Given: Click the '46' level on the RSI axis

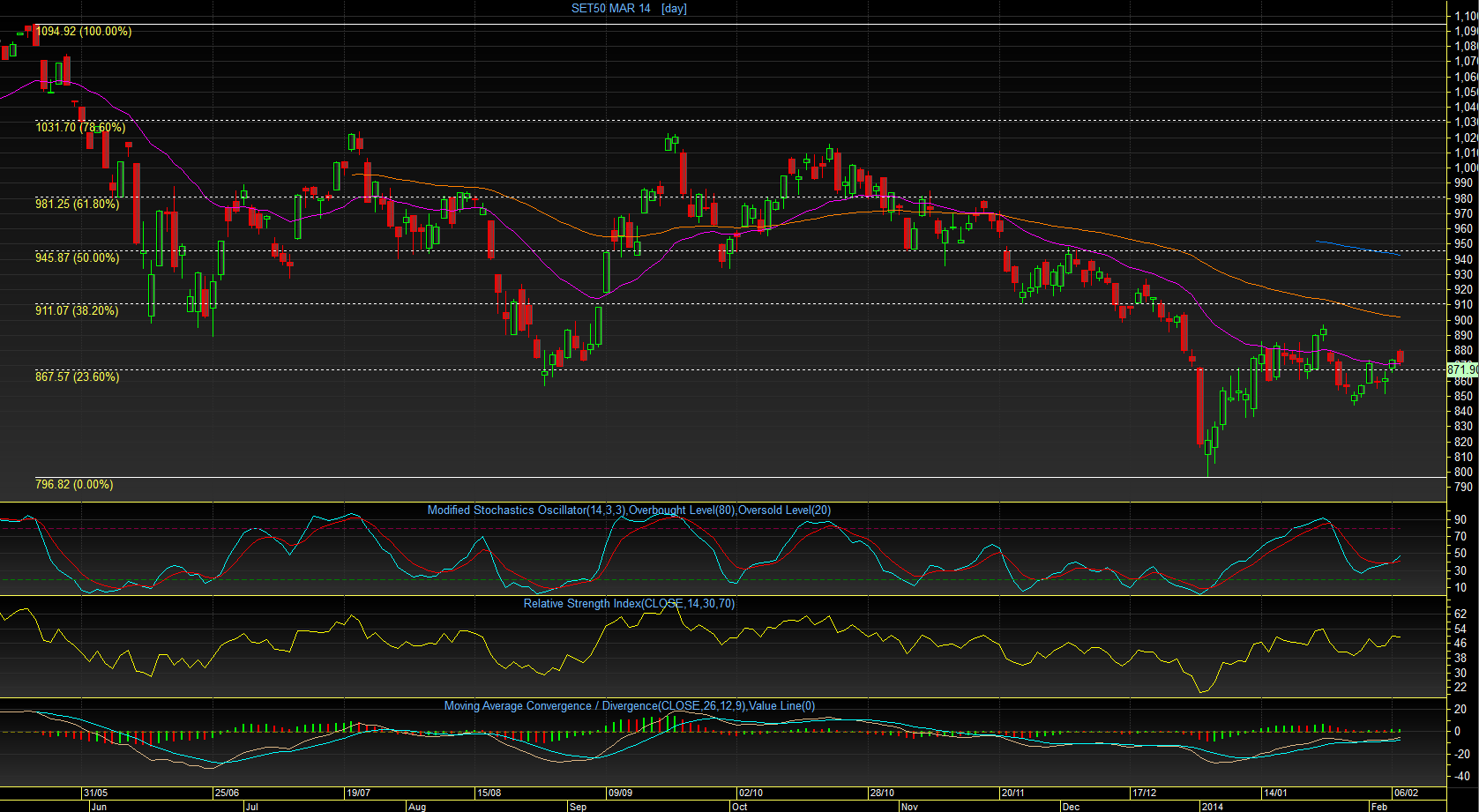Looking at the screenshot, I should tap(1460, 644).
